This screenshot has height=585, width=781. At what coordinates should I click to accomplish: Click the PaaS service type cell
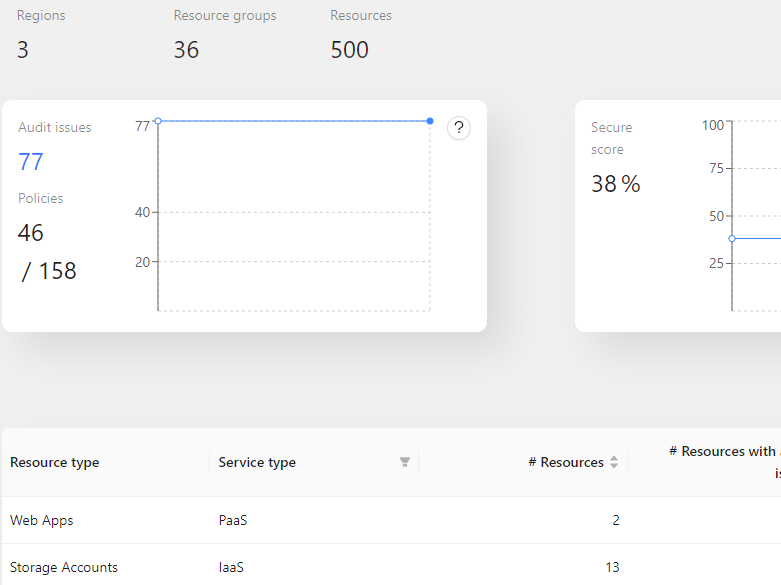(232, 520)
